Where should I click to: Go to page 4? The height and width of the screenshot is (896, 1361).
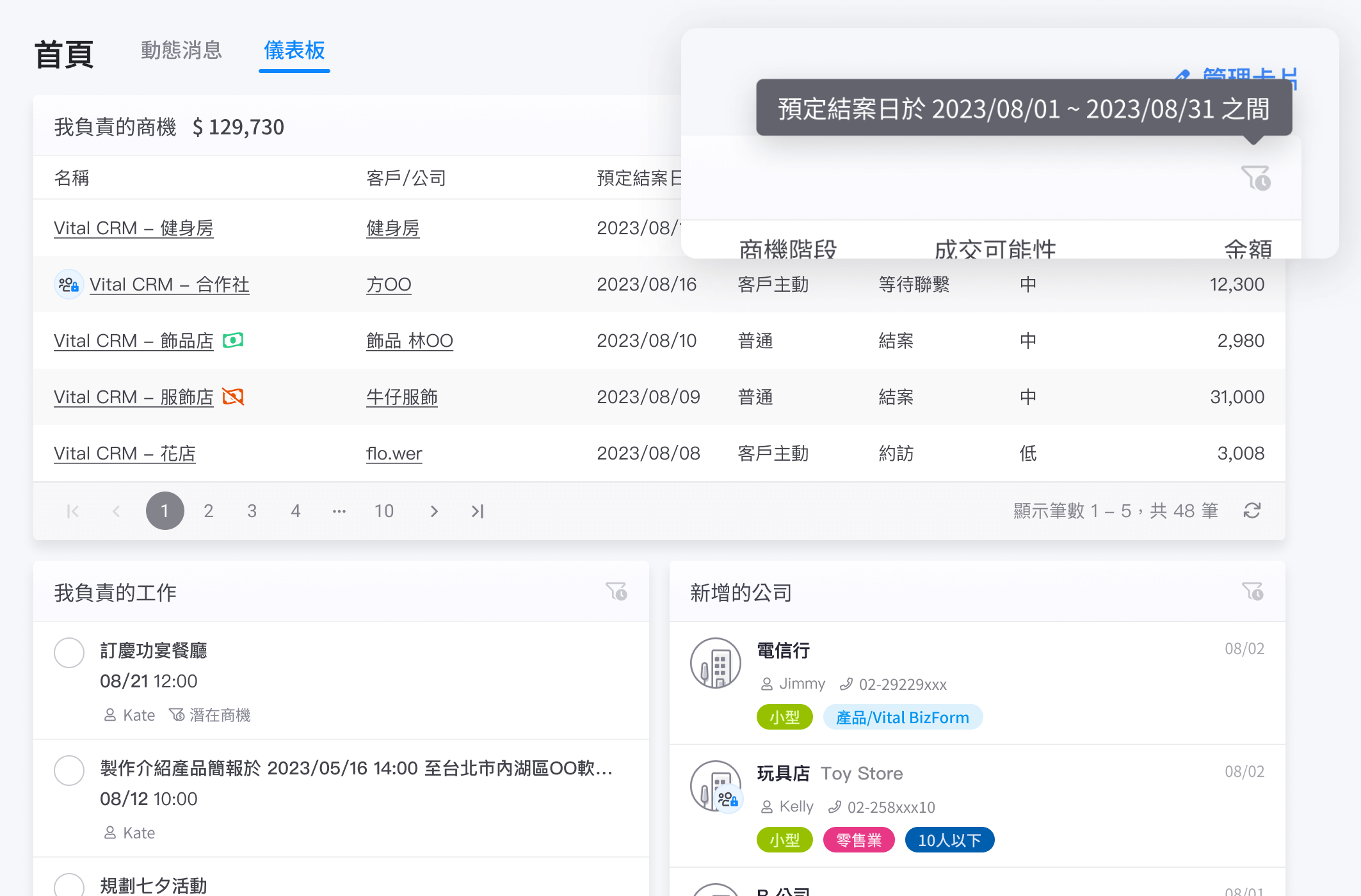coord(296,511)
